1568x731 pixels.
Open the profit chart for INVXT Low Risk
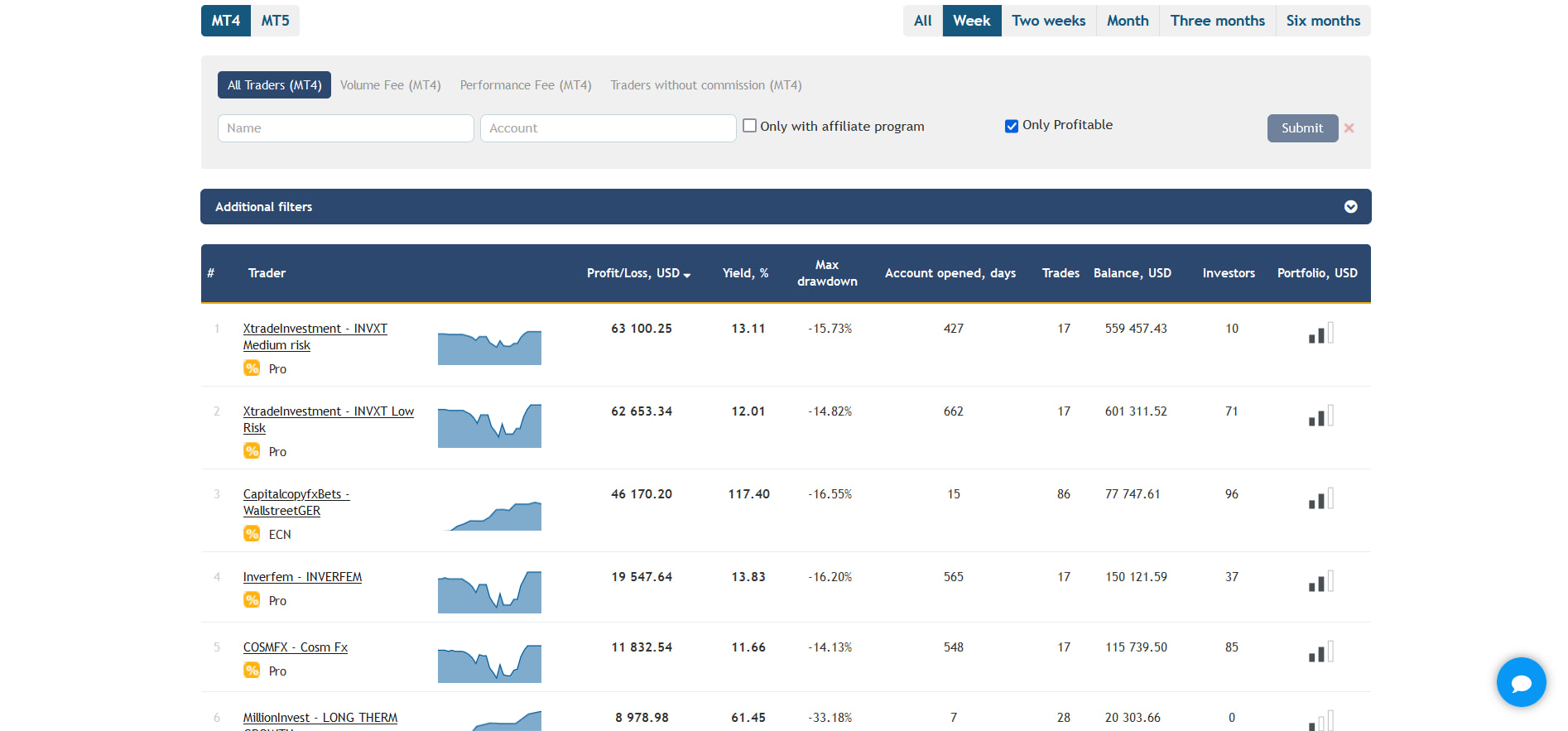[489, 426]
